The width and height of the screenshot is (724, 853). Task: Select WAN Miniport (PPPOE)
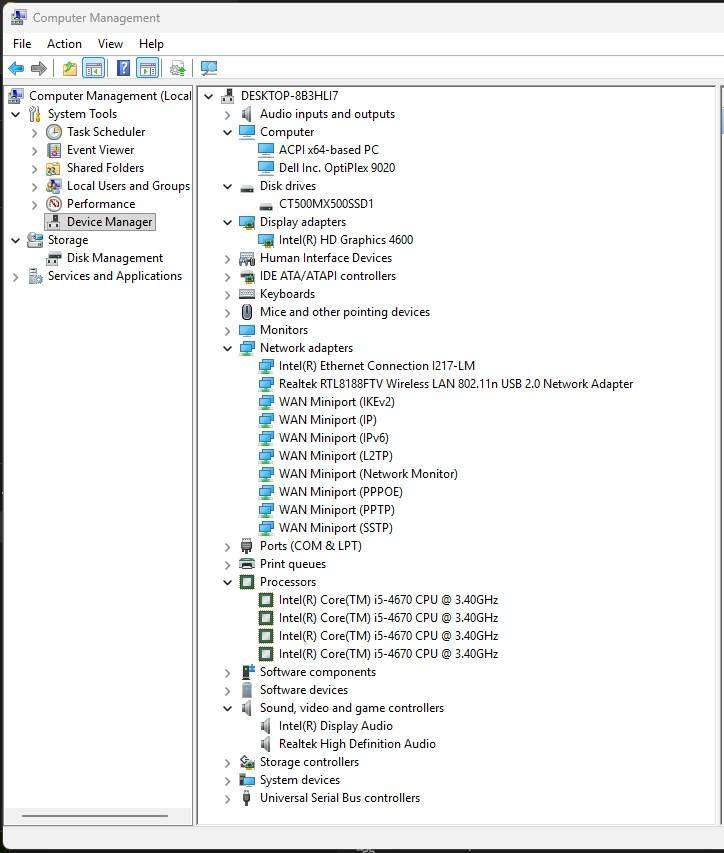pos(341,492)
